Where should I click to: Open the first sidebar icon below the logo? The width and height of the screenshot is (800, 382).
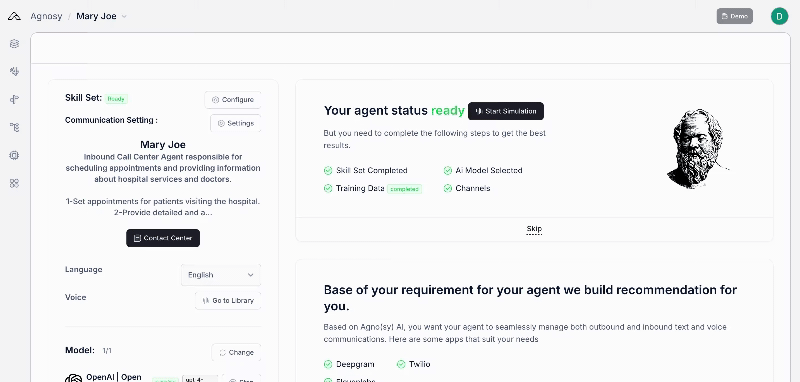(14, 44)
